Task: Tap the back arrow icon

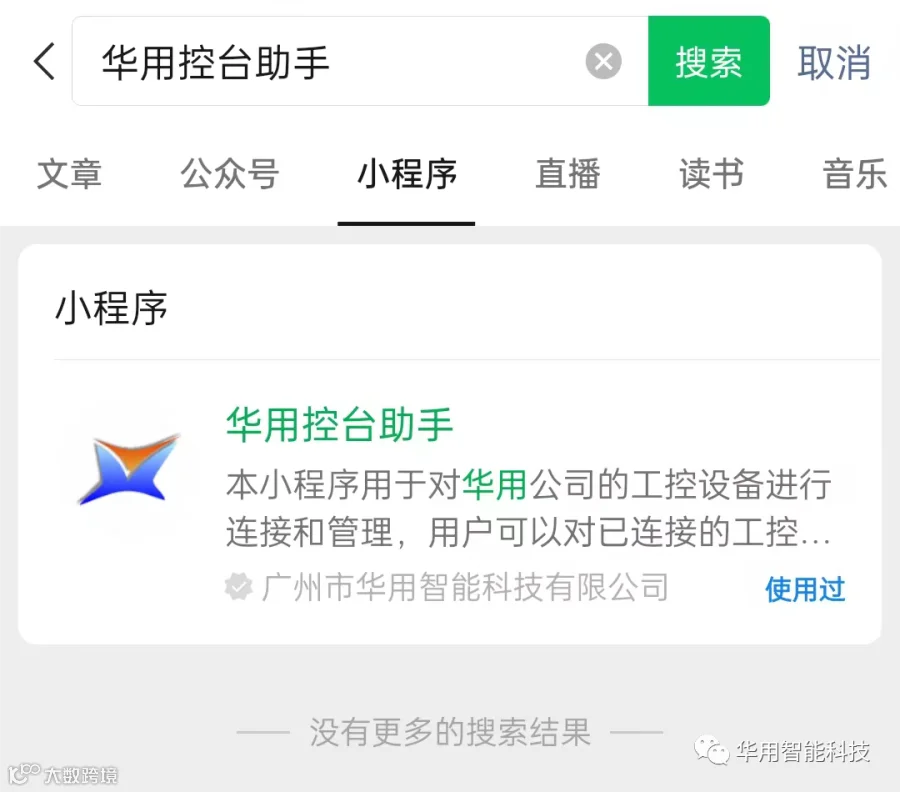Action: tap(45, 61)
